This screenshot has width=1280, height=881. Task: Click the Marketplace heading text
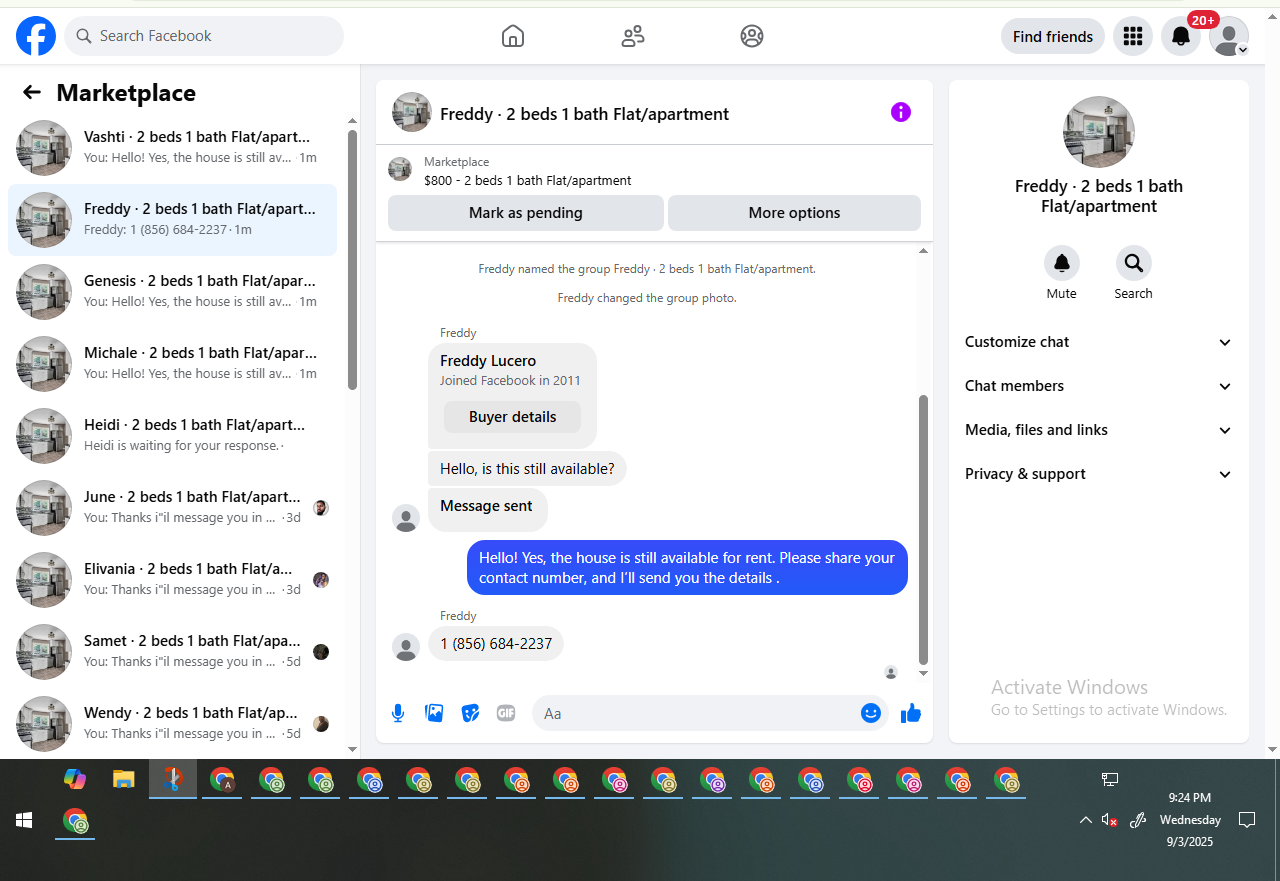click(126, 93)
